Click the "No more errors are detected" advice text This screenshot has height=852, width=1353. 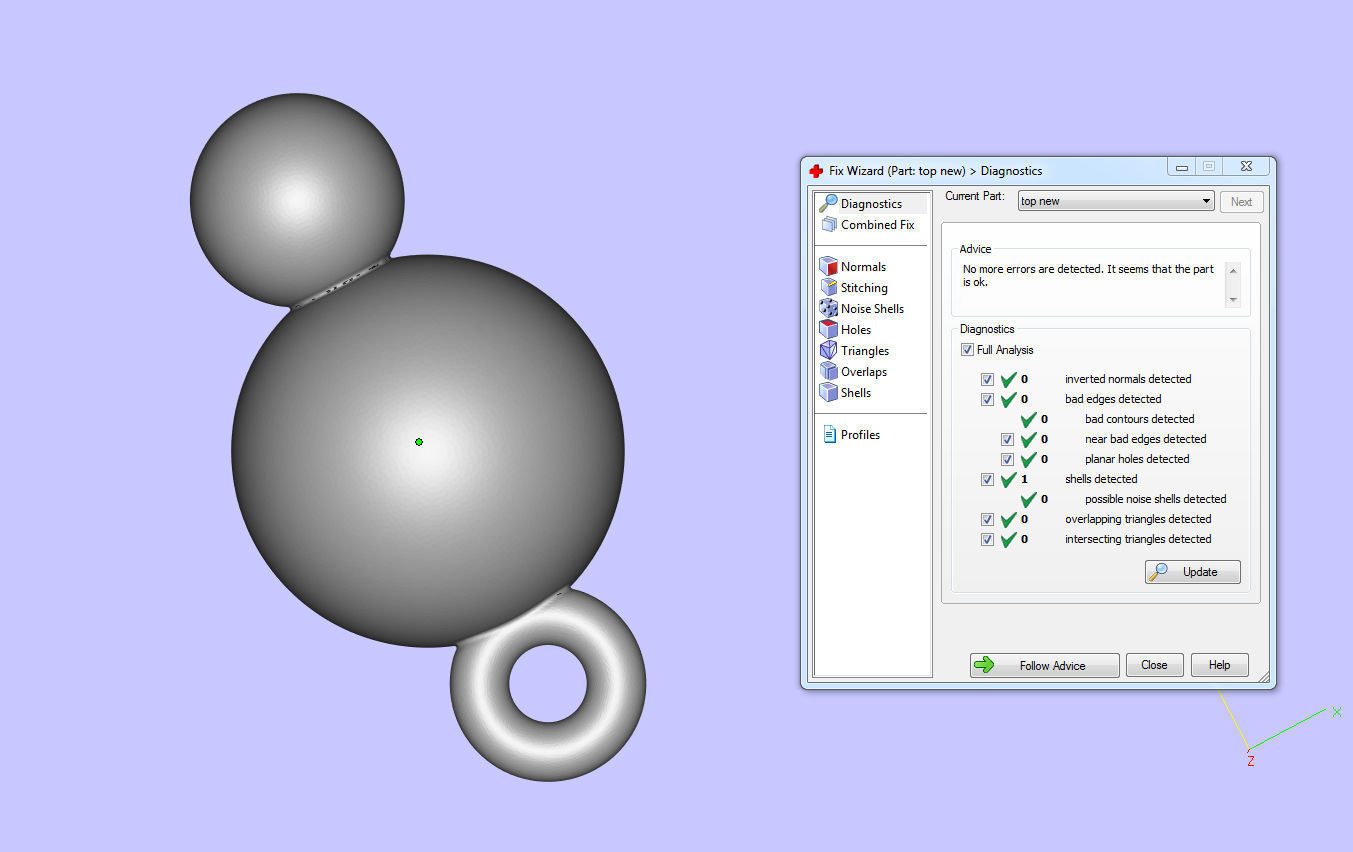[x=1088, y=275]
